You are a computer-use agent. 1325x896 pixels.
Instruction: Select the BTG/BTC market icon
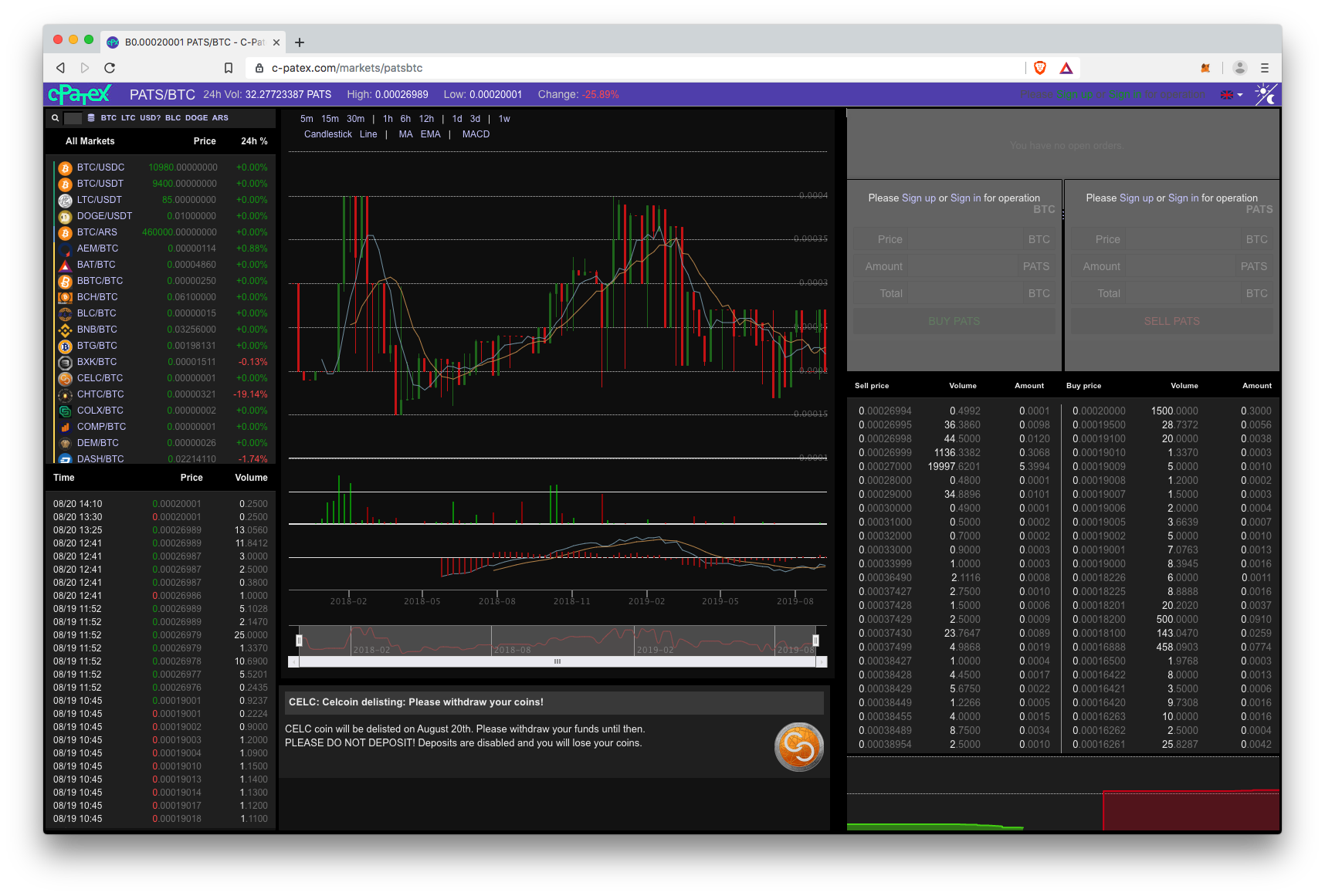66,346
